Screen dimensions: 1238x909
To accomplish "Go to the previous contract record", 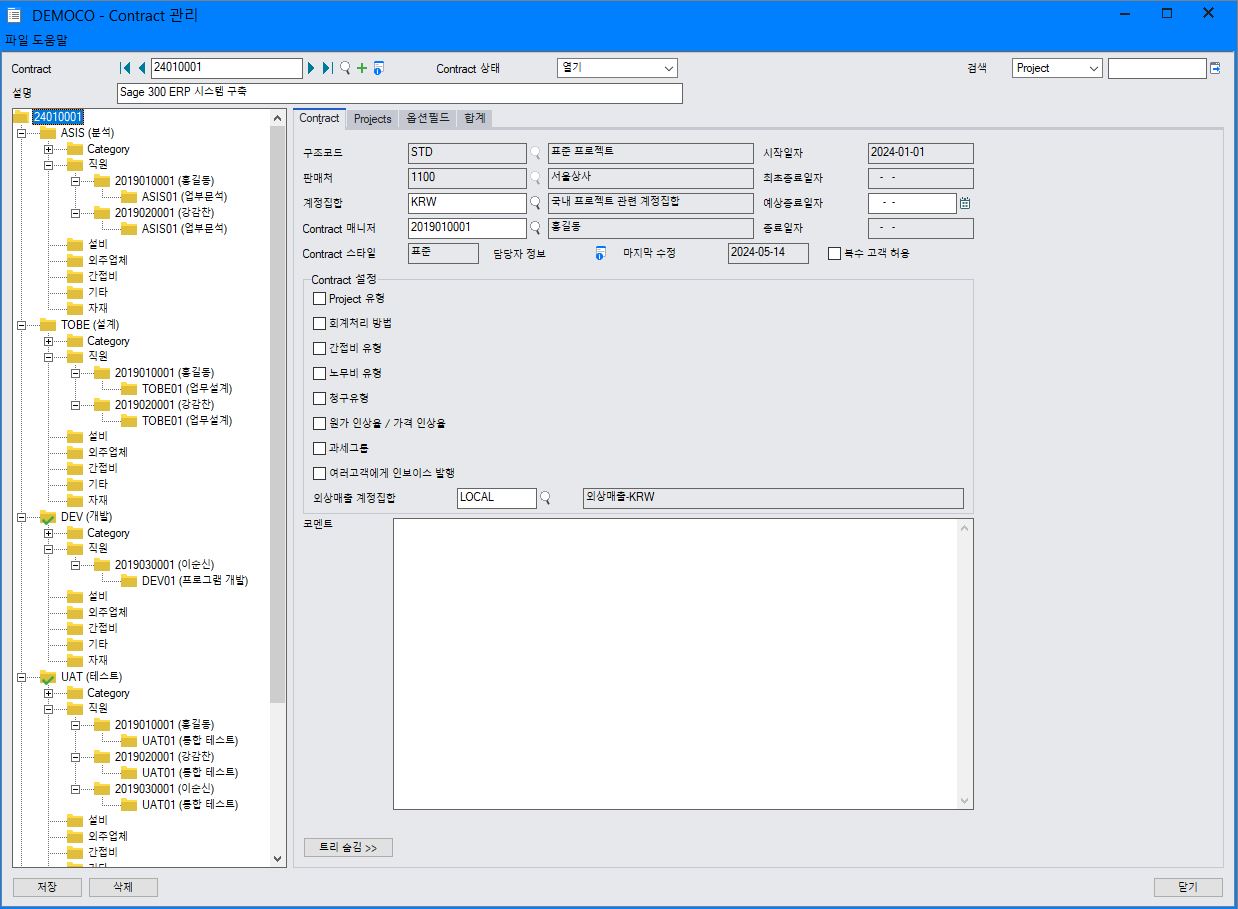I will click(x=141, y=68).
